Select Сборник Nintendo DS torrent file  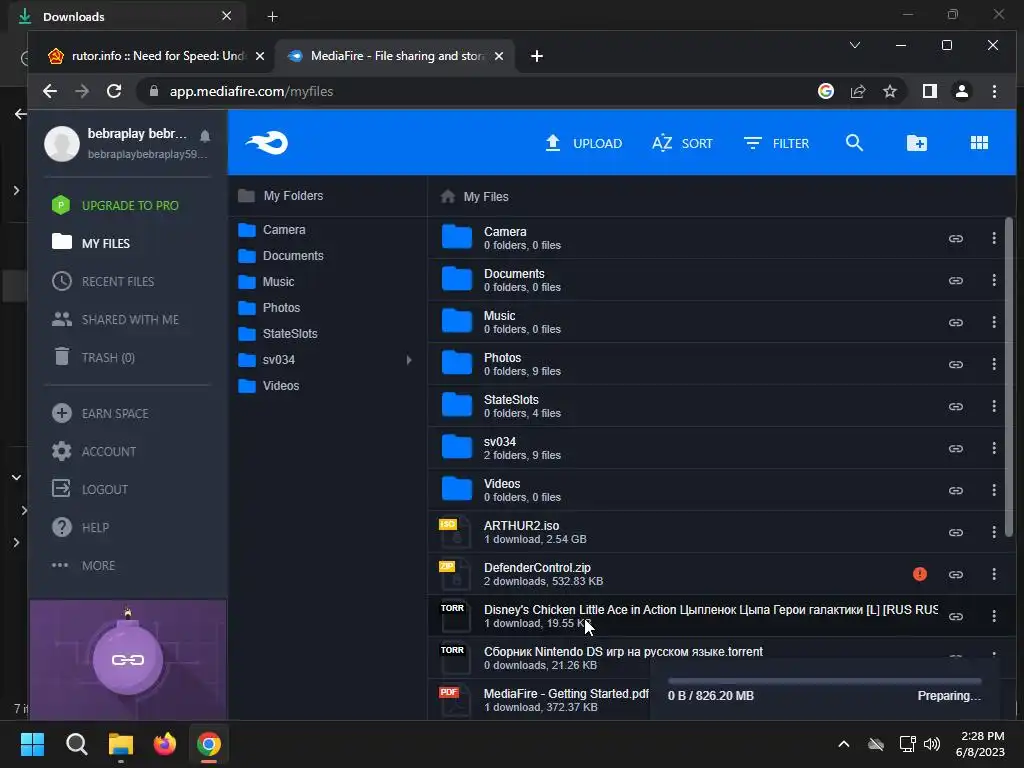tap(716, 658)
